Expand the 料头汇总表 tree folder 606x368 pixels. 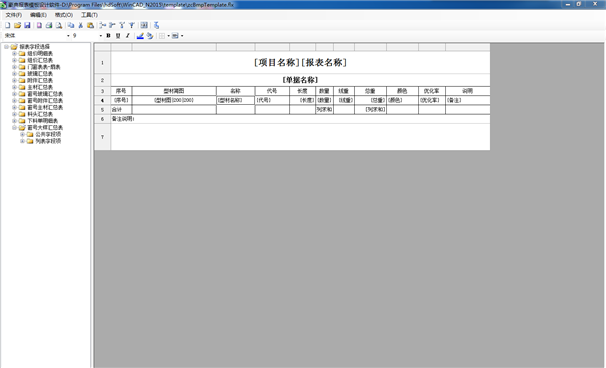pyautogui.click(x=14, y=114)
